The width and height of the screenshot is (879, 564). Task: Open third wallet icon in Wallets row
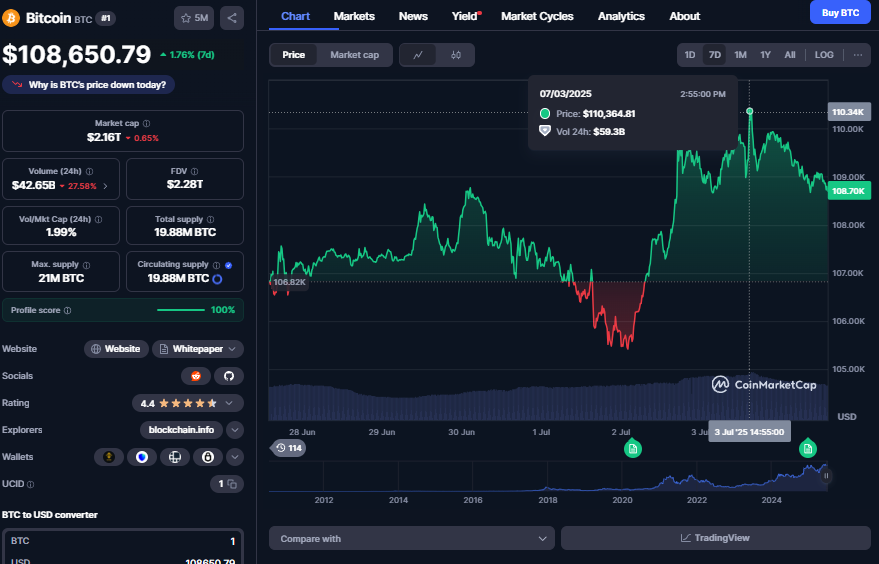pos(175,457)
